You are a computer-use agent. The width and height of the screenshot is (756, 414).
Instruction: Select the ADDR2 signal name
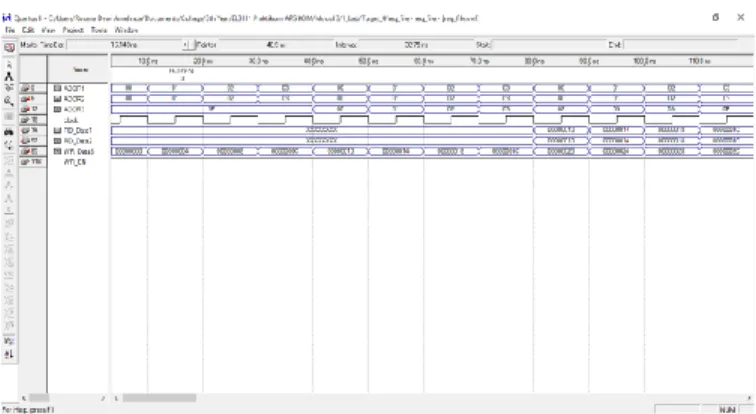coord(74,99)
